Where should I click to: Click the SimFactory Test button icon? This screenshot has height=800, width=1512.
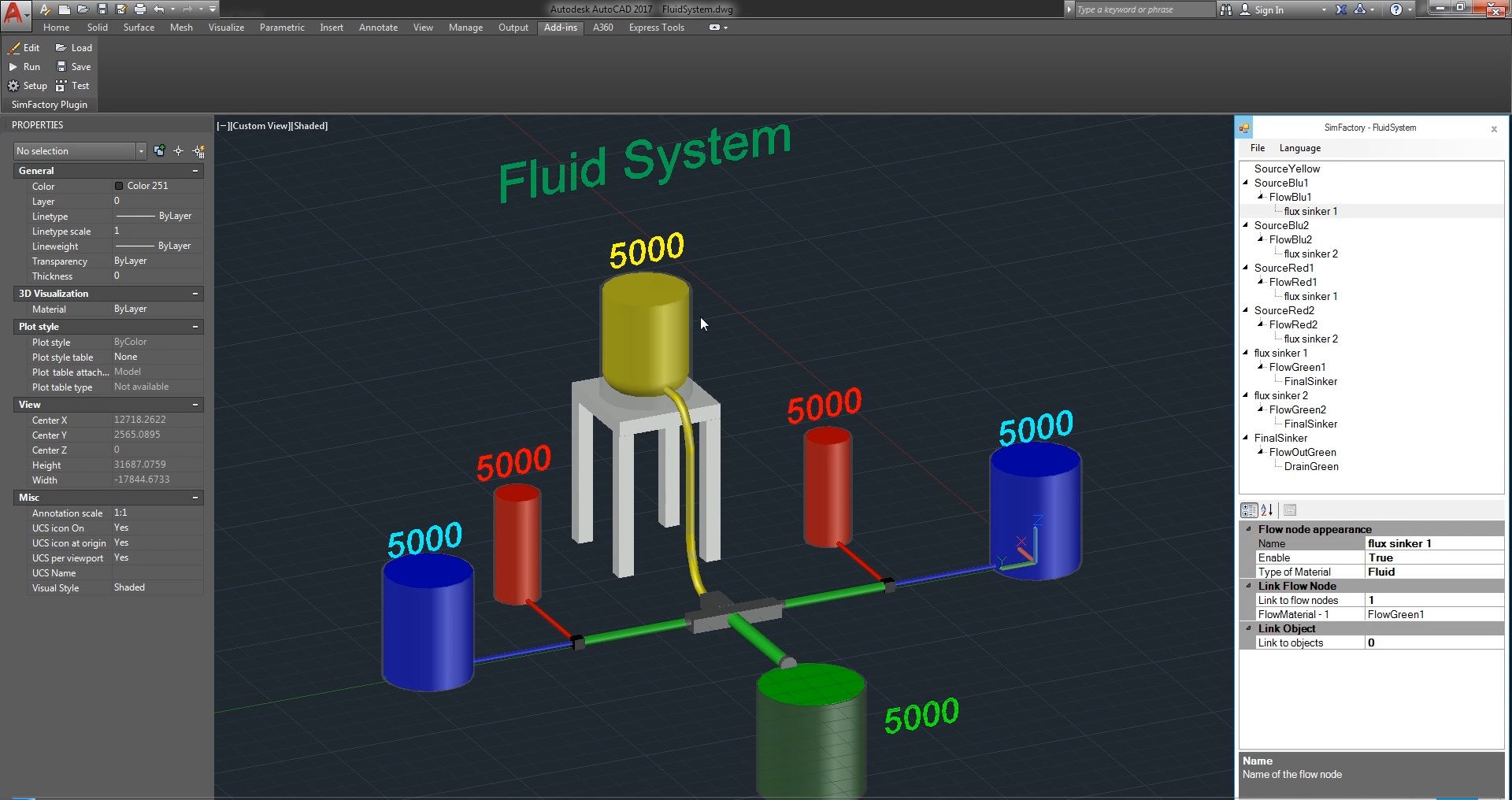61,86
